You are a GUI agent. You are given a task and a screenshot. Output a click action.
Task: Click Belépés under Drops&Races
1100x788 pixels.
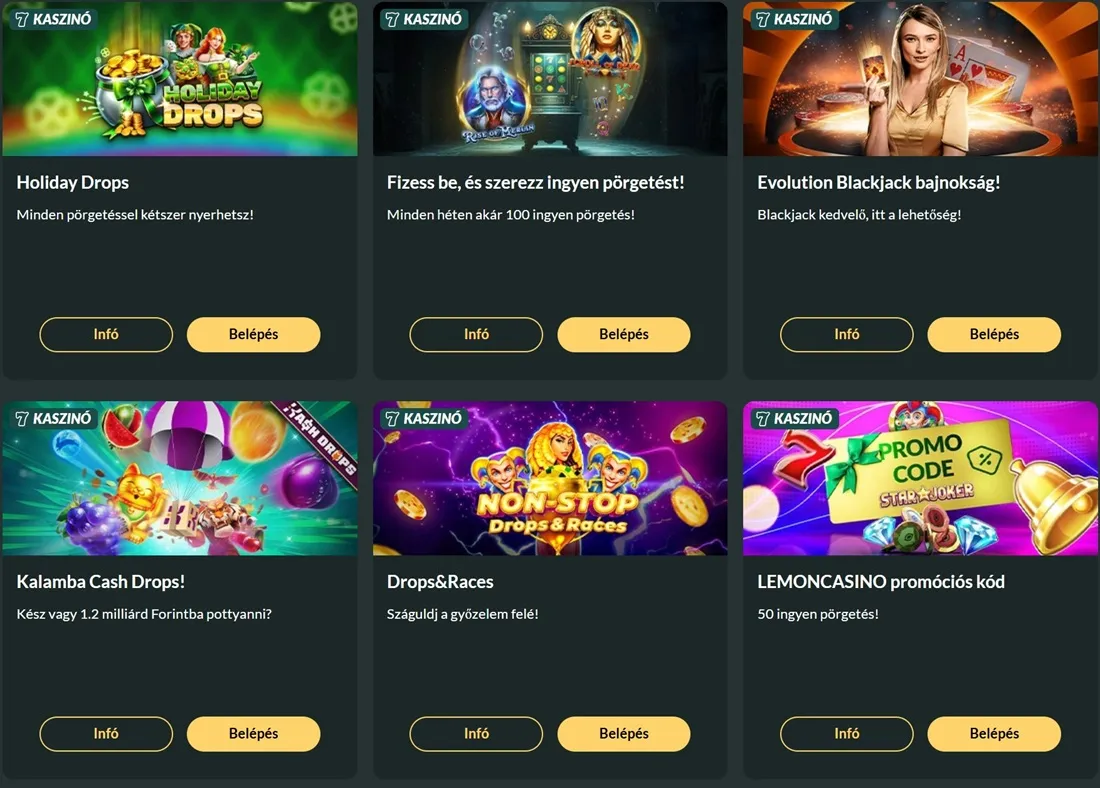tap(624, 733)
